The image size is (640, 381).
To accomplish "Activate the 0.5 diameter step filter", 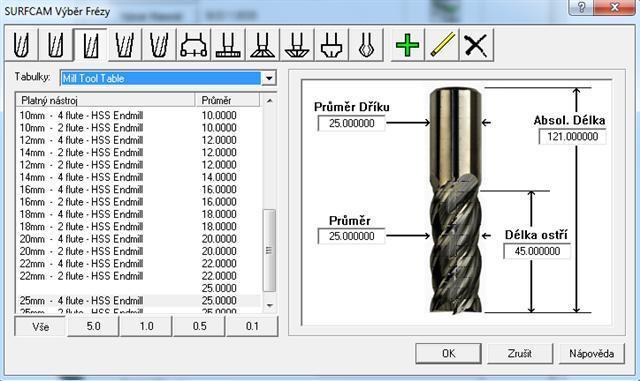I will click(199, 326).
